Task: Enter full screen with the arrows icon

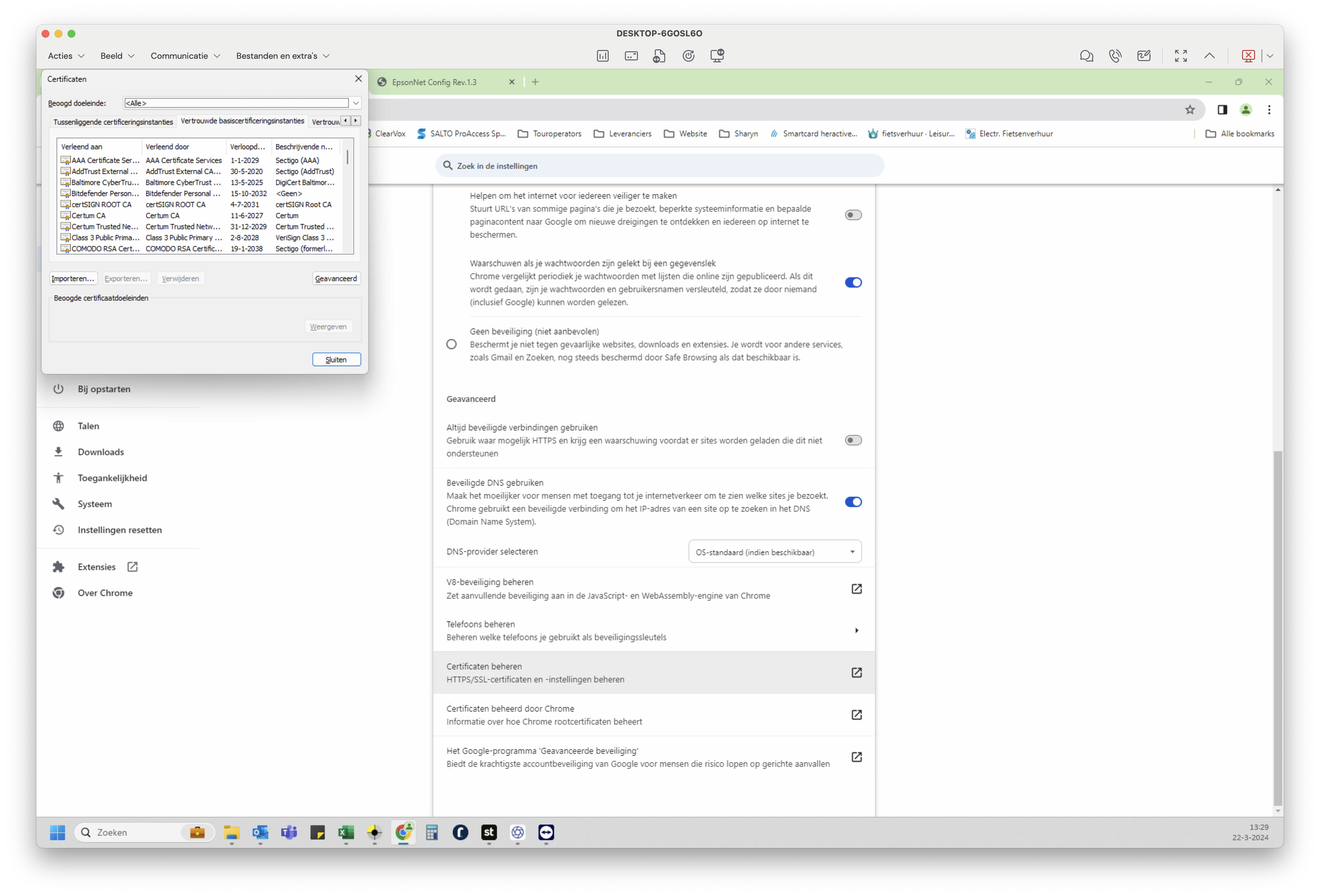Action: click(1181, 56)
